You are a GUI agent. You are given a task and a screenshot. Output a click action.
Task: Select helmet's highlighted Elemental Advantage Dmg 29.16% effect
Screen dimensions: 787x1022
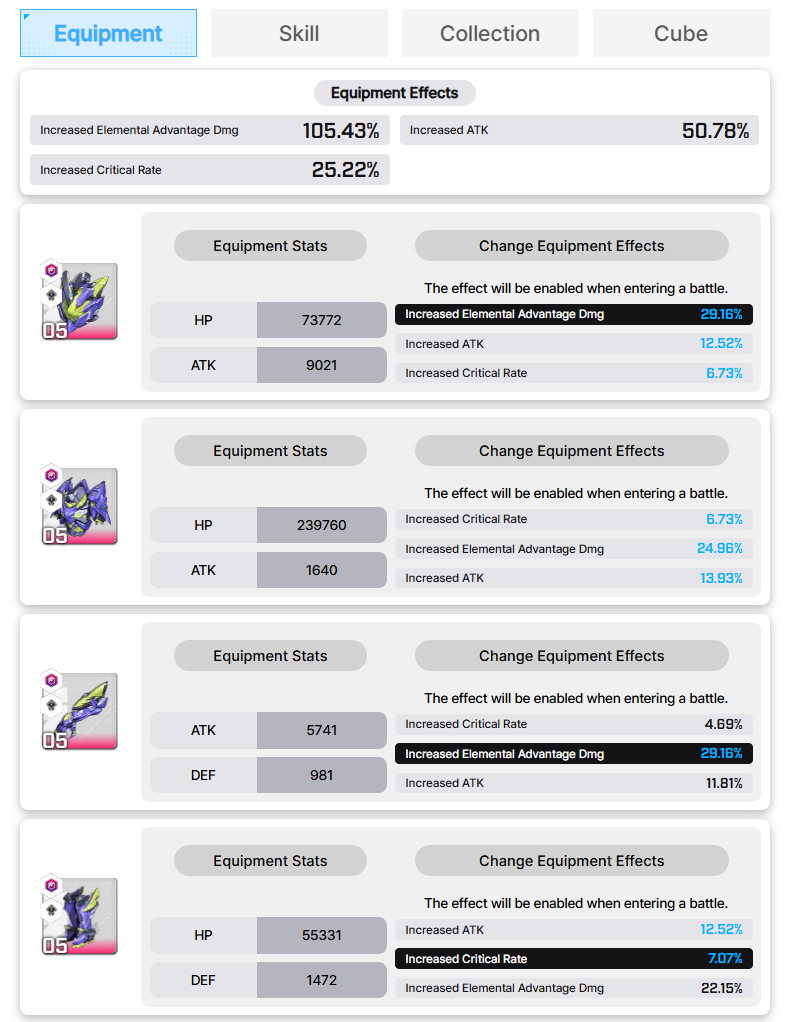574,314
